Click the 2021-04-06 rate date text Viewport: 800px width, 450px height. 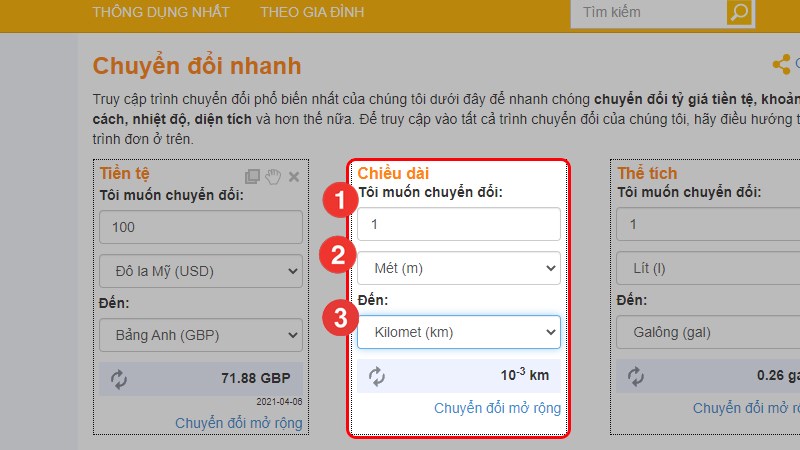point(279,402)
